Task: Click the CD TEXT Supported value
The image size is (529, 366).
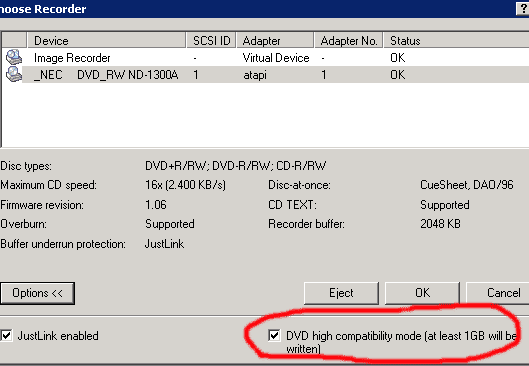Action: point(445,205)
